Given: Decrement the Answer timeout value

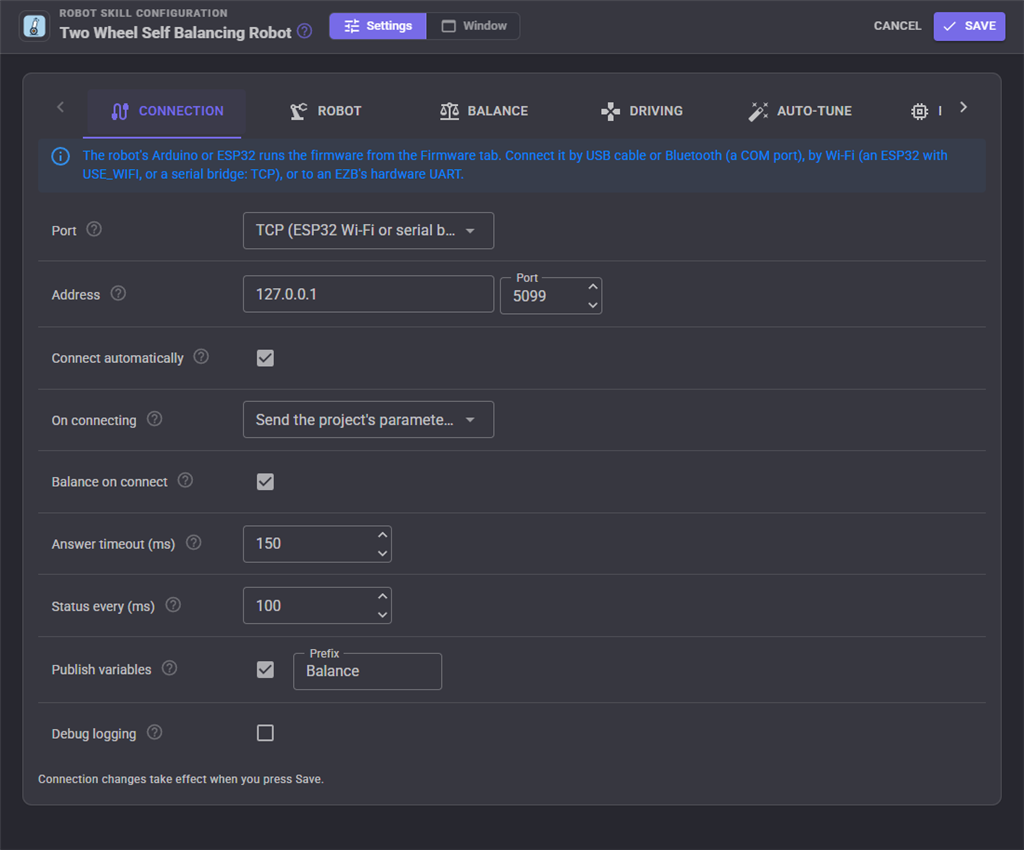Looking at the screenshot, I should [x=383, y=553].
